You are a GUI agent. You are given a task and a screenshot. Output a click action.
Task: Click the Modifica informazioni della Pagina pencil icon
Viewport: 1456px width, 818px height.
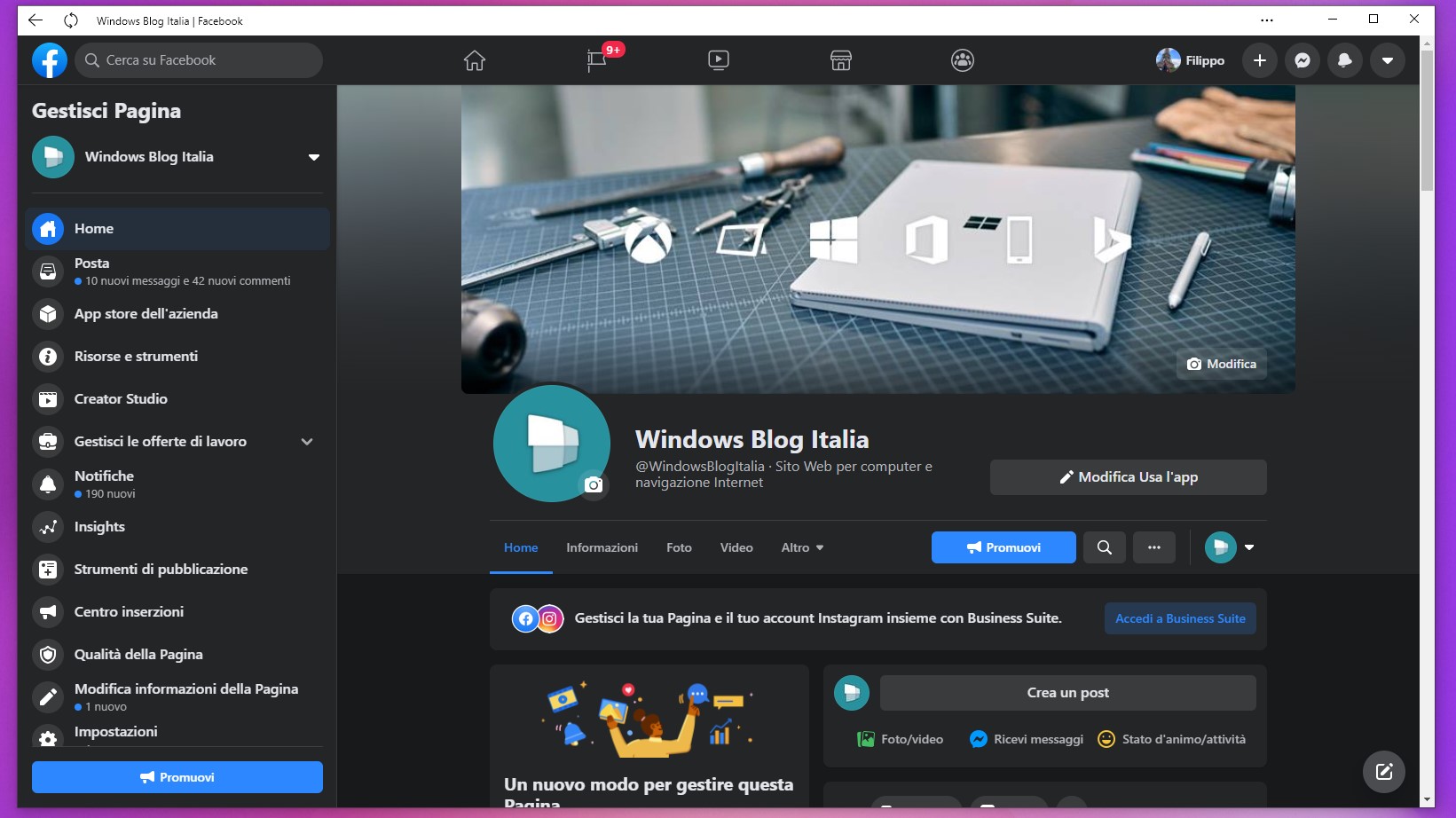[48, 697]
